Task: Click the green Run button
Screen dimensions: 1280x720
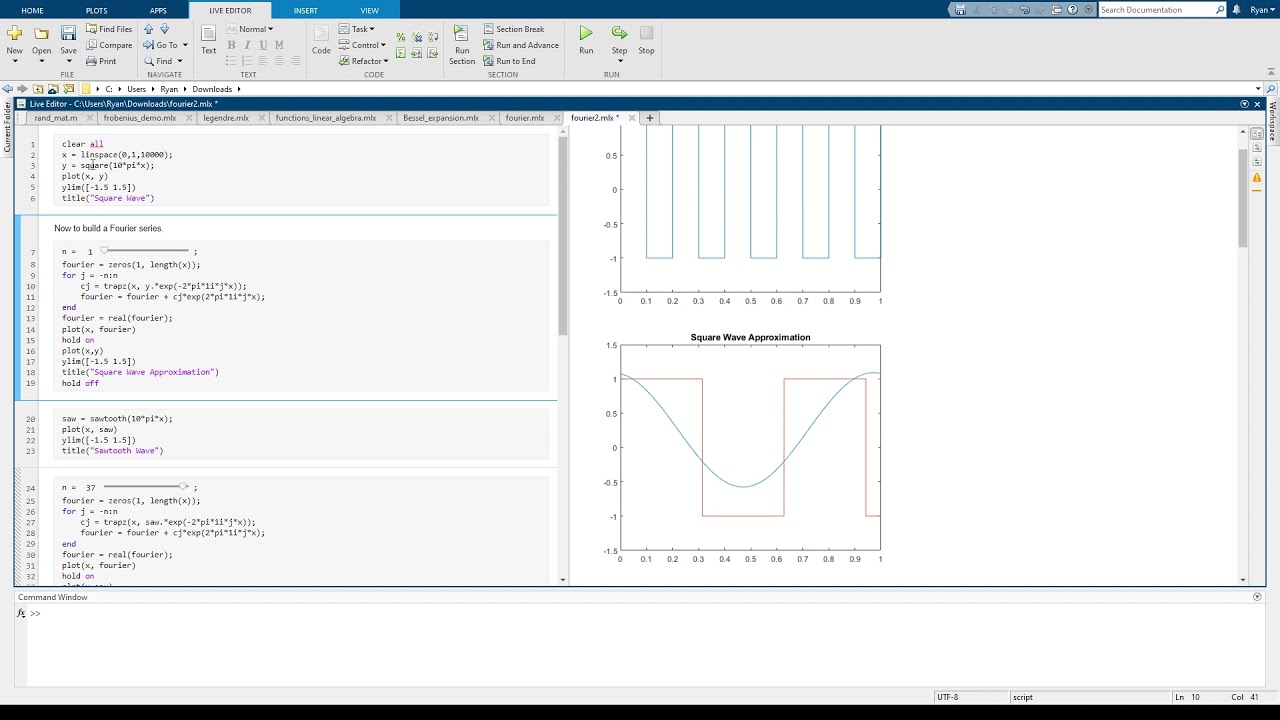Action: (586, 39)
